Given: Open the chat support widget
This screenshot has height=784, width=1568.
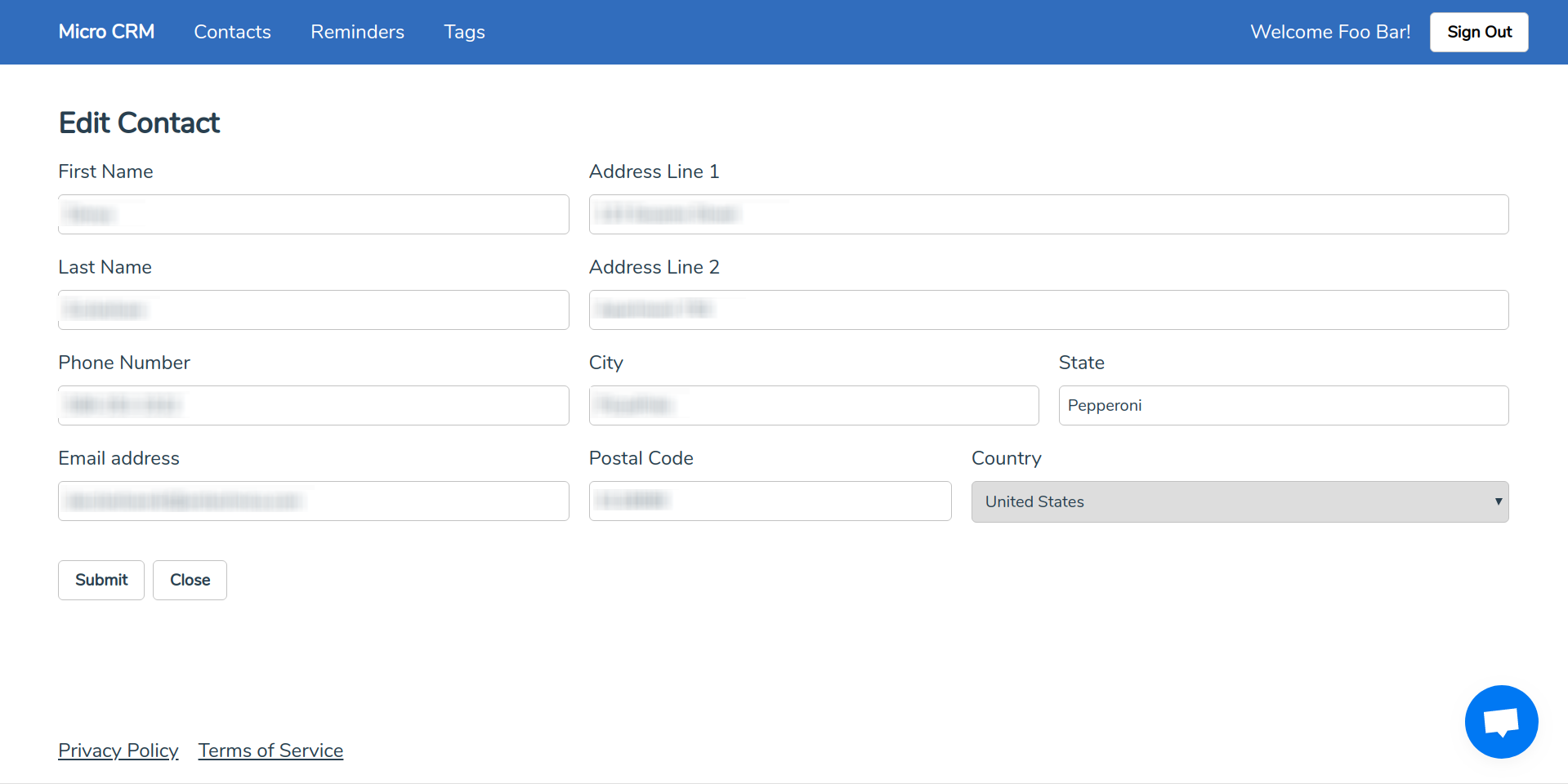Looking at the screenshot, I should click(x=1501, y=721).
